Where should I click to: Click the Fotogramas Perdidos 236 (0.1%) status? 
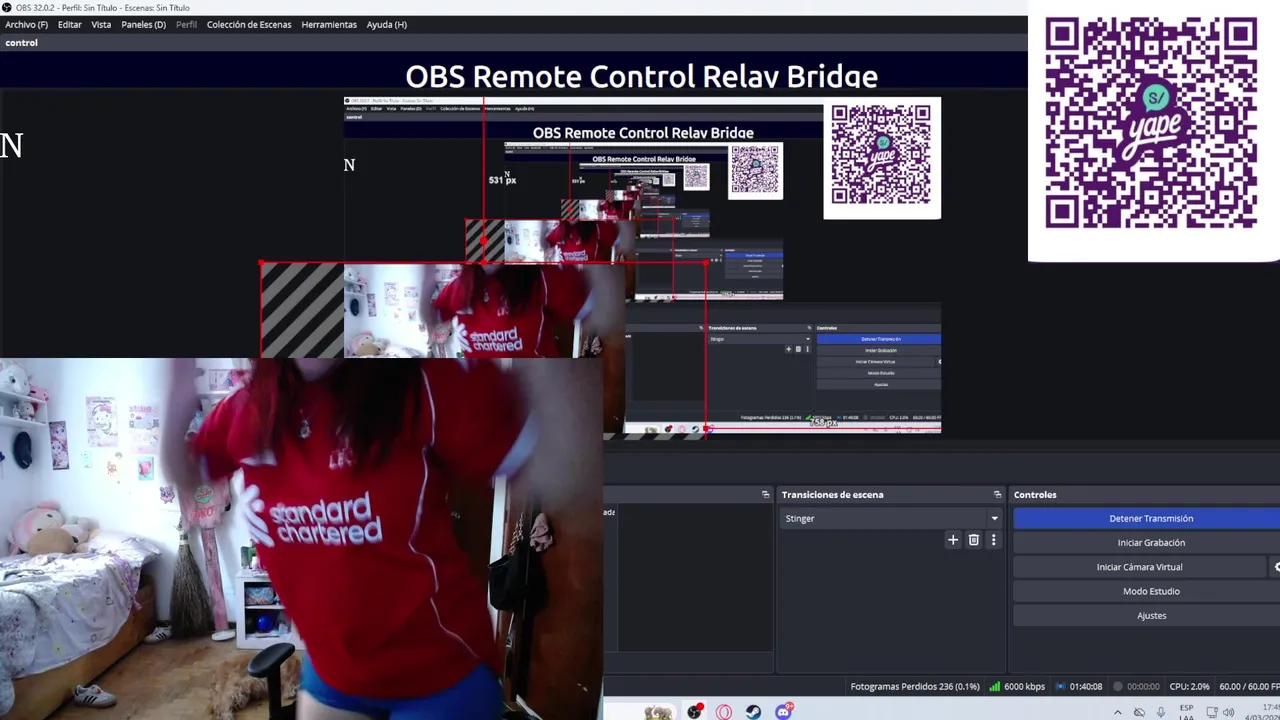click(x=915, y=687)
